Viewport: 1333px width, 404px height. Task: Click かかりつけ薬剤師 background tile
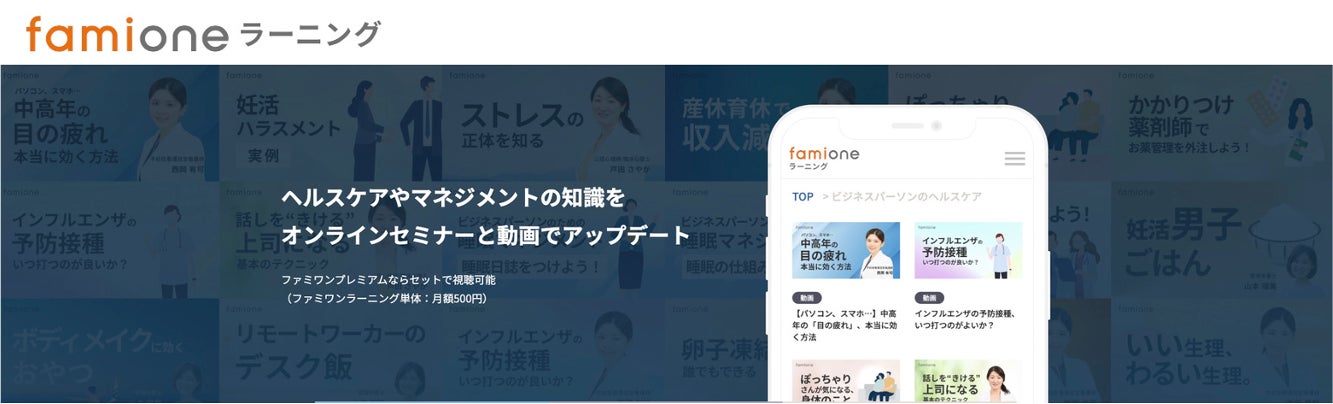1222,123
